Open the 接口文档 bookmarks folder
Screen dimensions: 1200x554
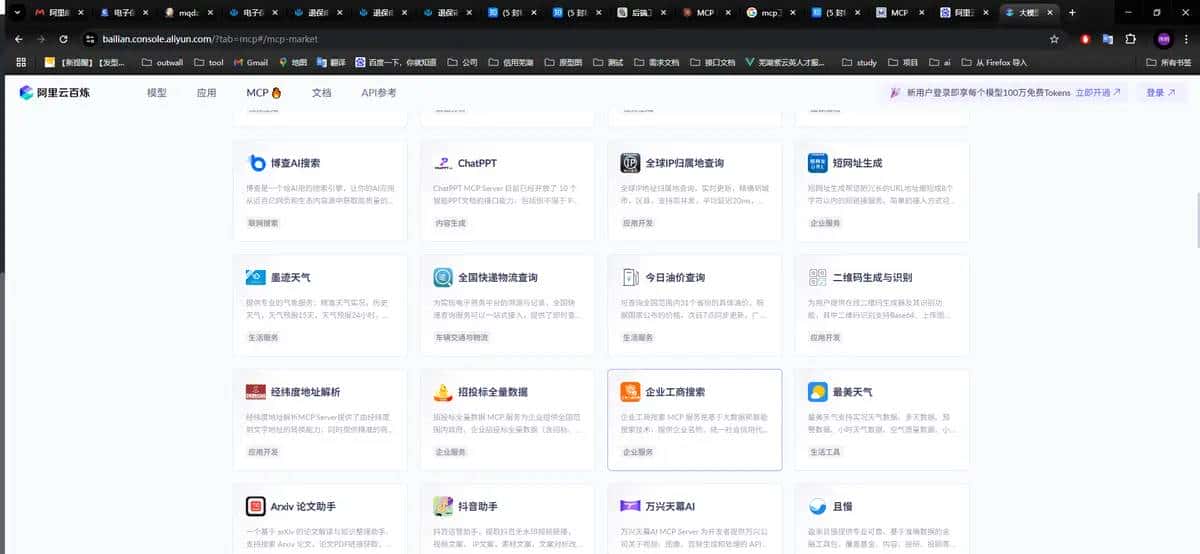click(711, 62)
